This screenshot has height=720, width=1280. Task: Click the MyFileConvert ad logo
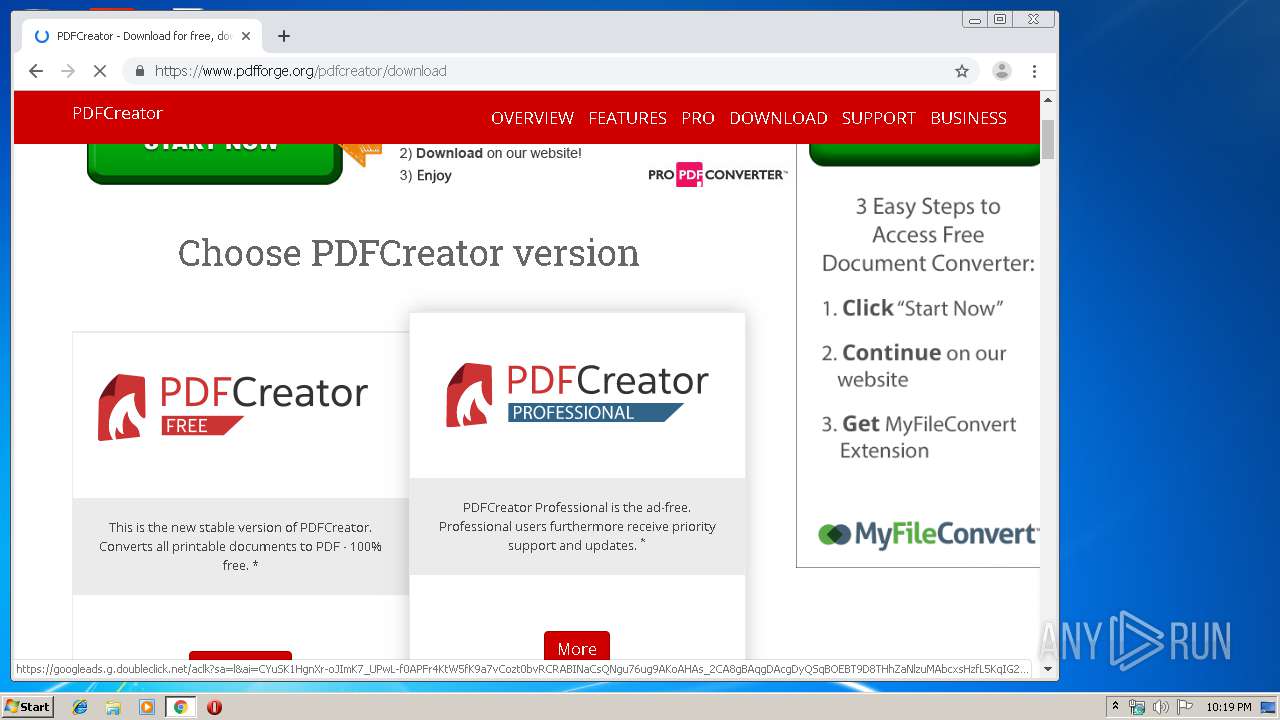click(x=928, y=534)
